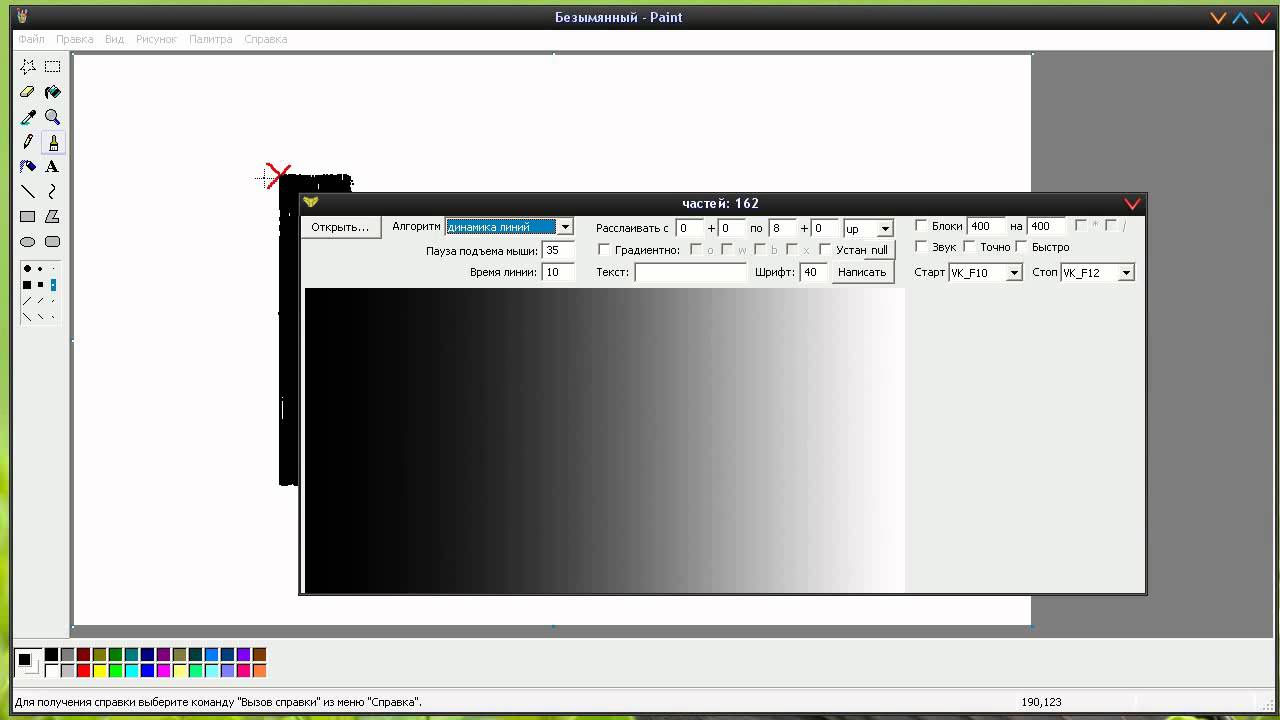
Task: Activate the Magnifier tool
Action: click(53, 117)
